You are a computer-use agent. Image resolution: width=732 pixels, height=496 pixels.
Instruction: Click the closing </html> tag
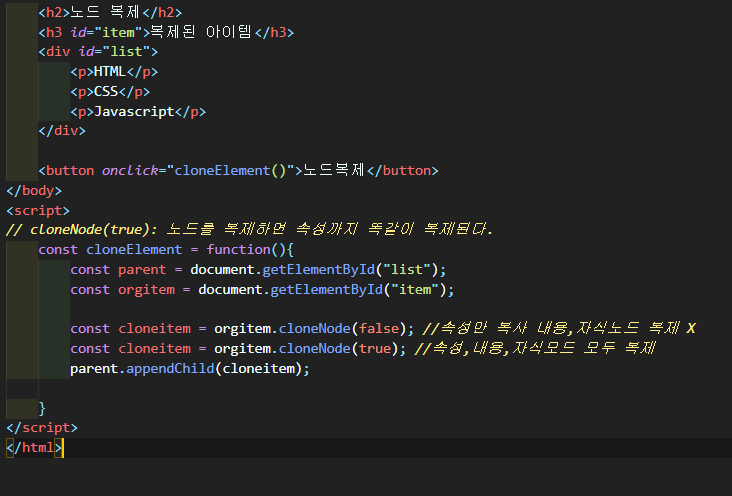pyautogui.click(x=34, y=447)
